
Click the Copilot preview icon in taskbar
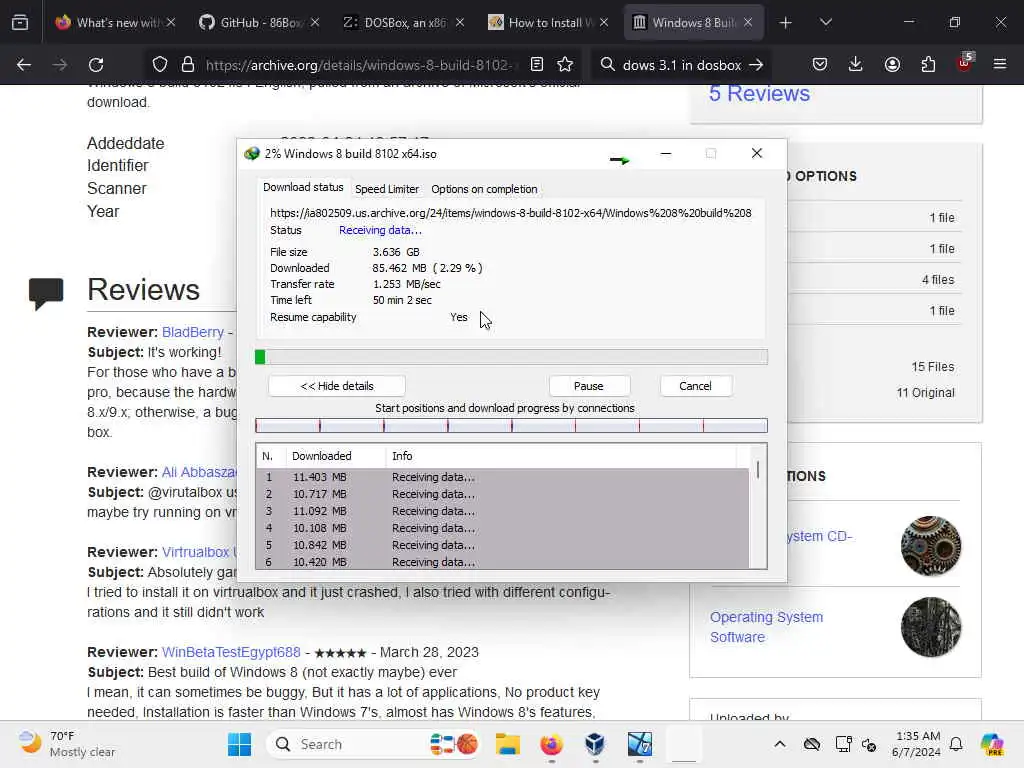(x=992, y=744)
